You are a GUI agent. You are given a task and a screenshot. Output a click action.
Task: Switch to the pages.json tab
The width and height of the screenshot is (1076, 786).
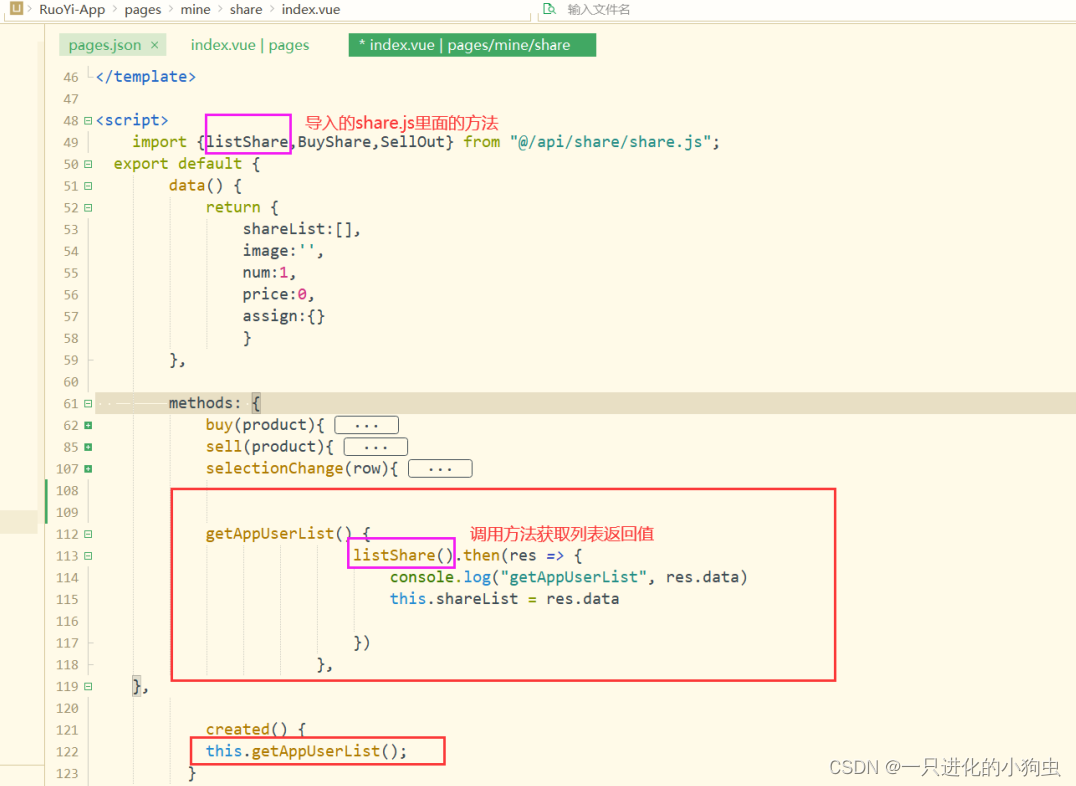(104, 45)
